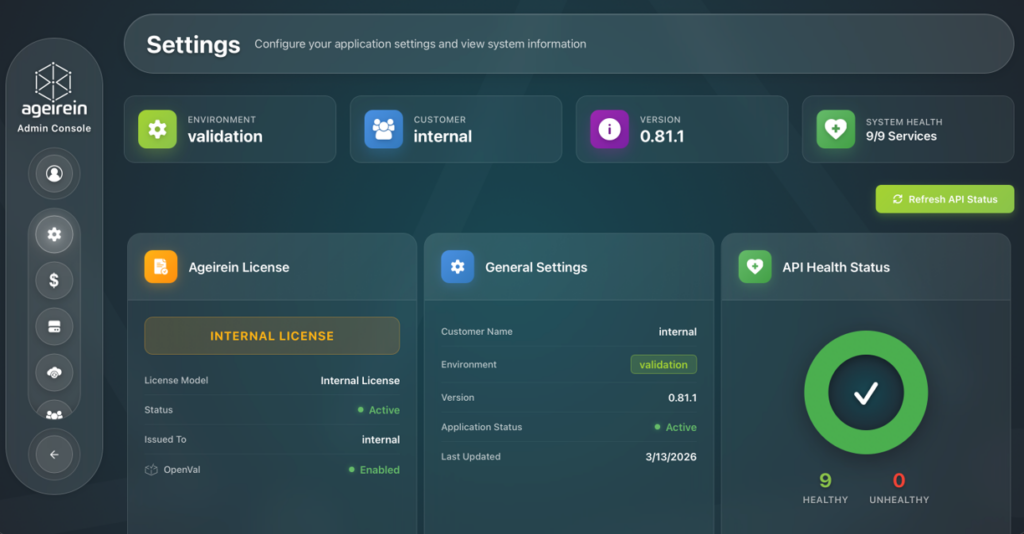Click the validation environment badge
The image size is (1024, 534).
[663, 365]
